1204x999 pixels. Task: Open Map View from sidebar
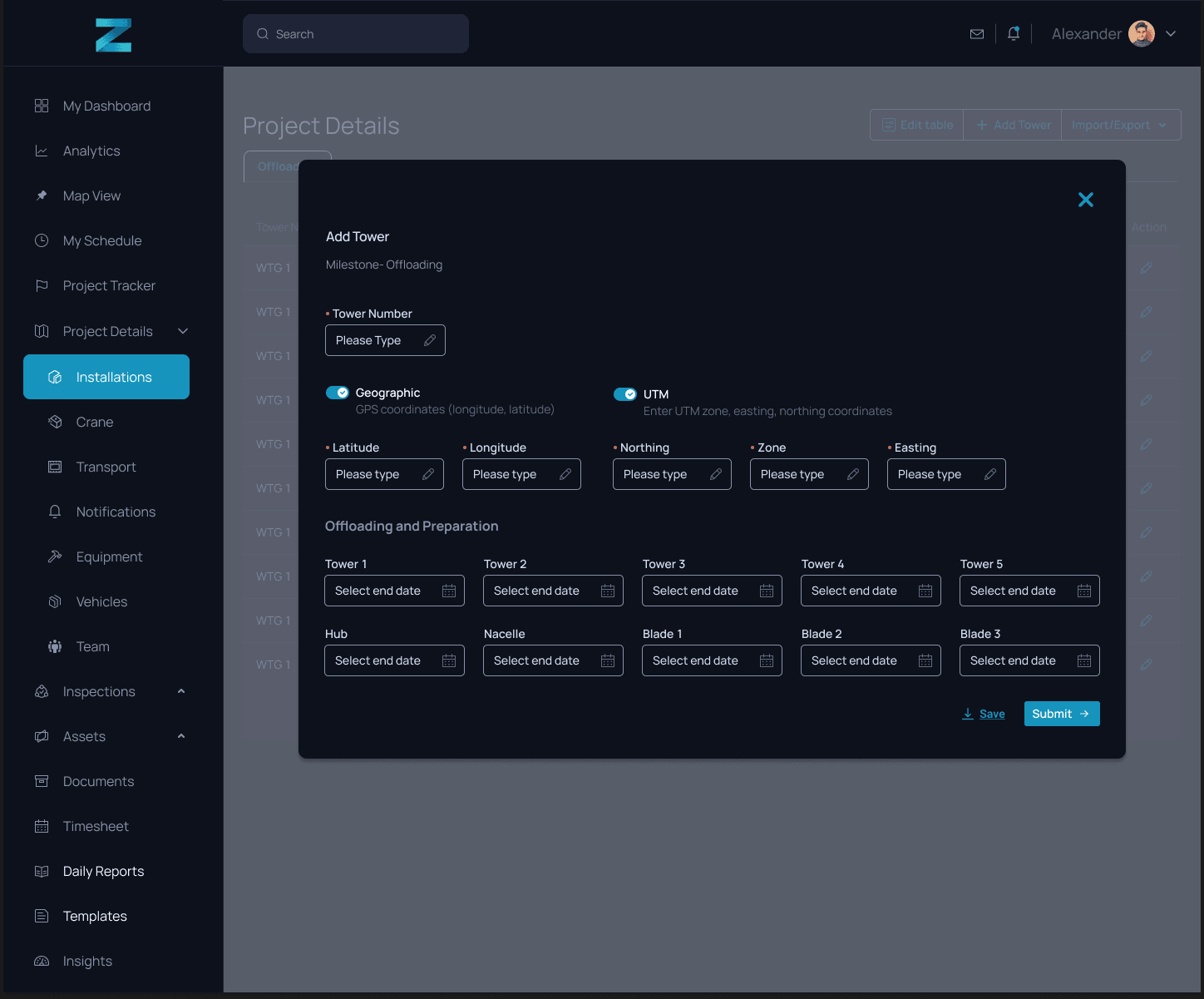coord(91,195)
